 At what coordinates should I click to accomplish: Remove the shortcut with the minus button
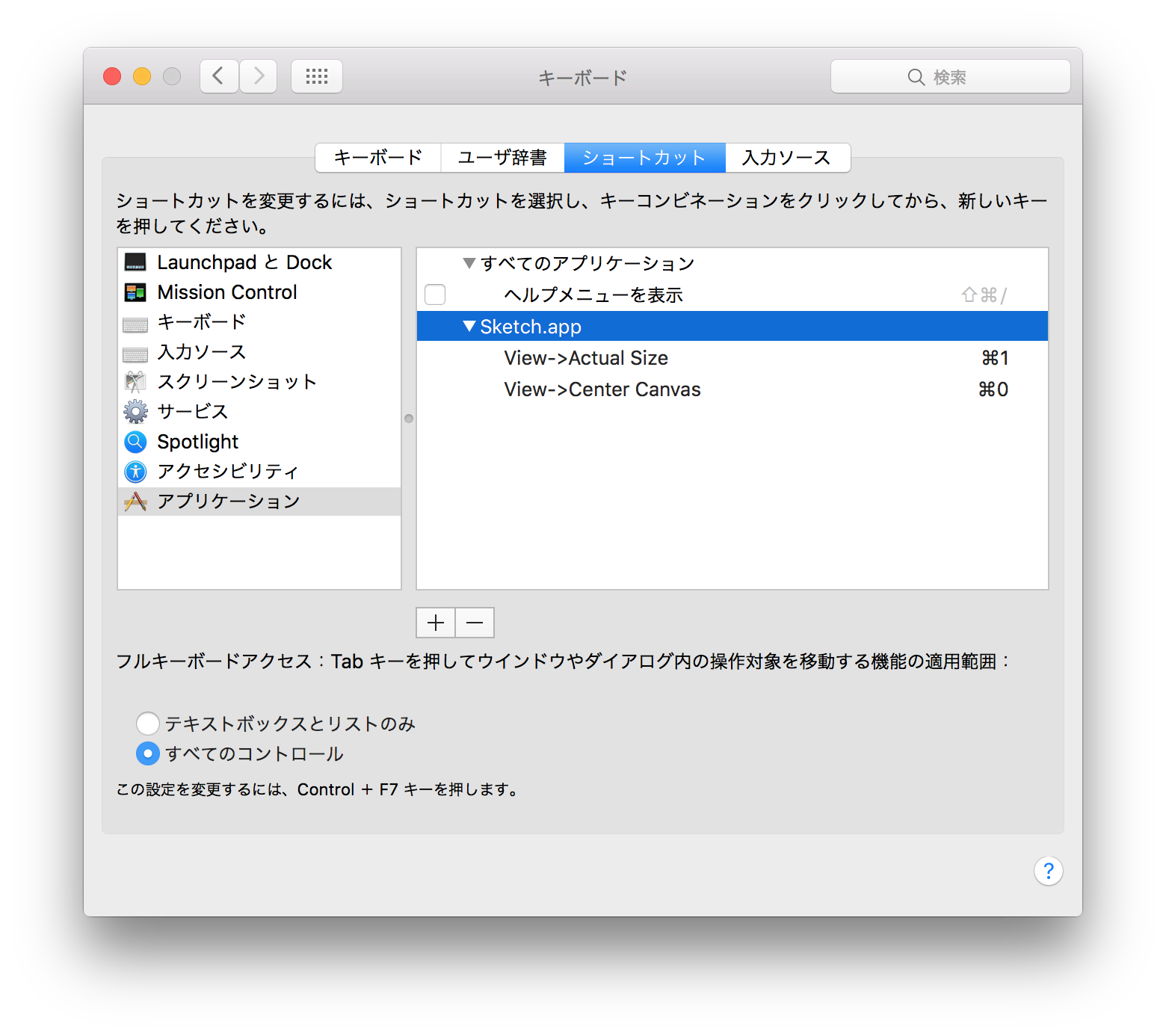point(475,623)
